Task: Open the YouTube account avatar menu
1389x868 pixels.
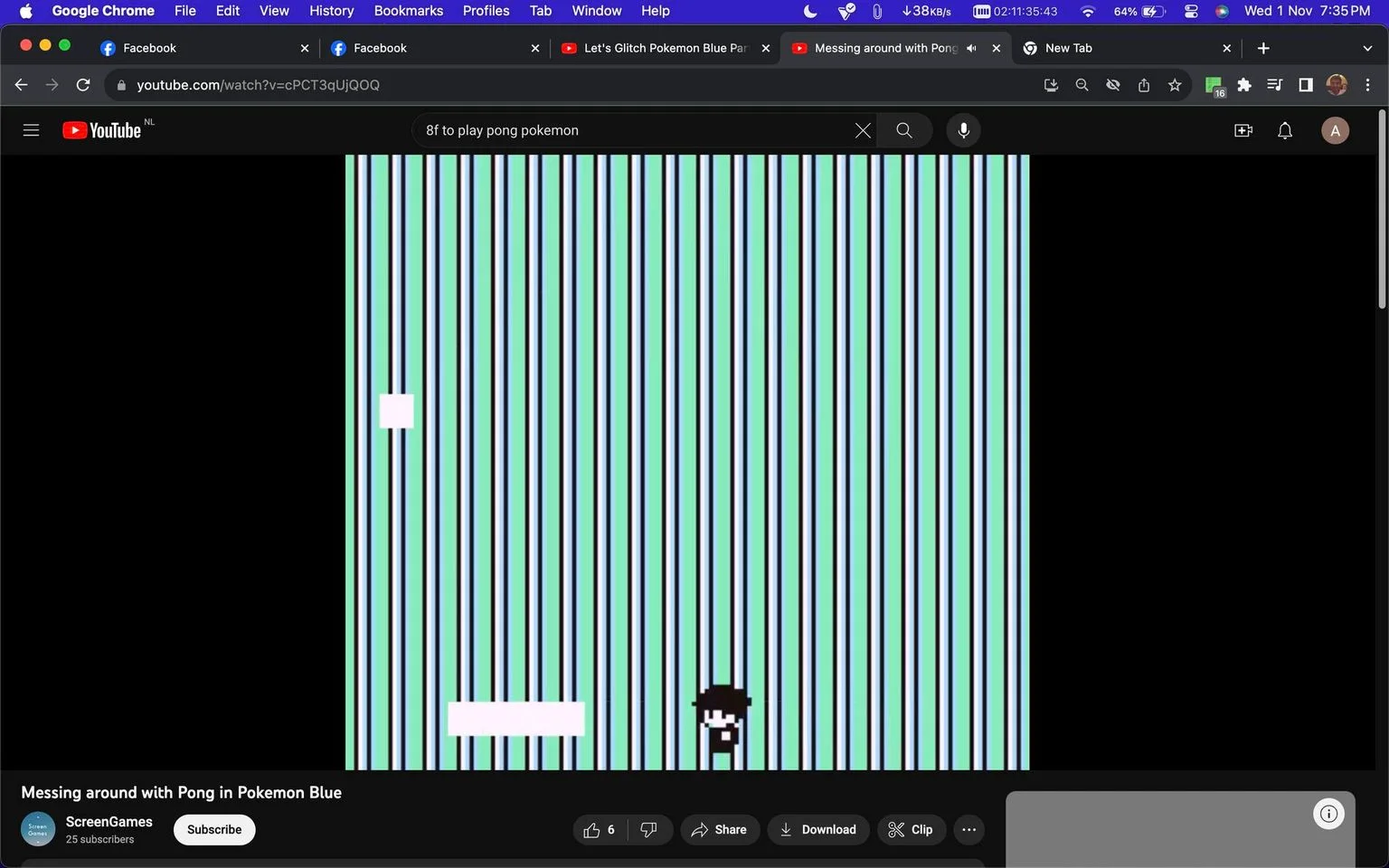Action: pyautogui.click(x=1336, y=130)
